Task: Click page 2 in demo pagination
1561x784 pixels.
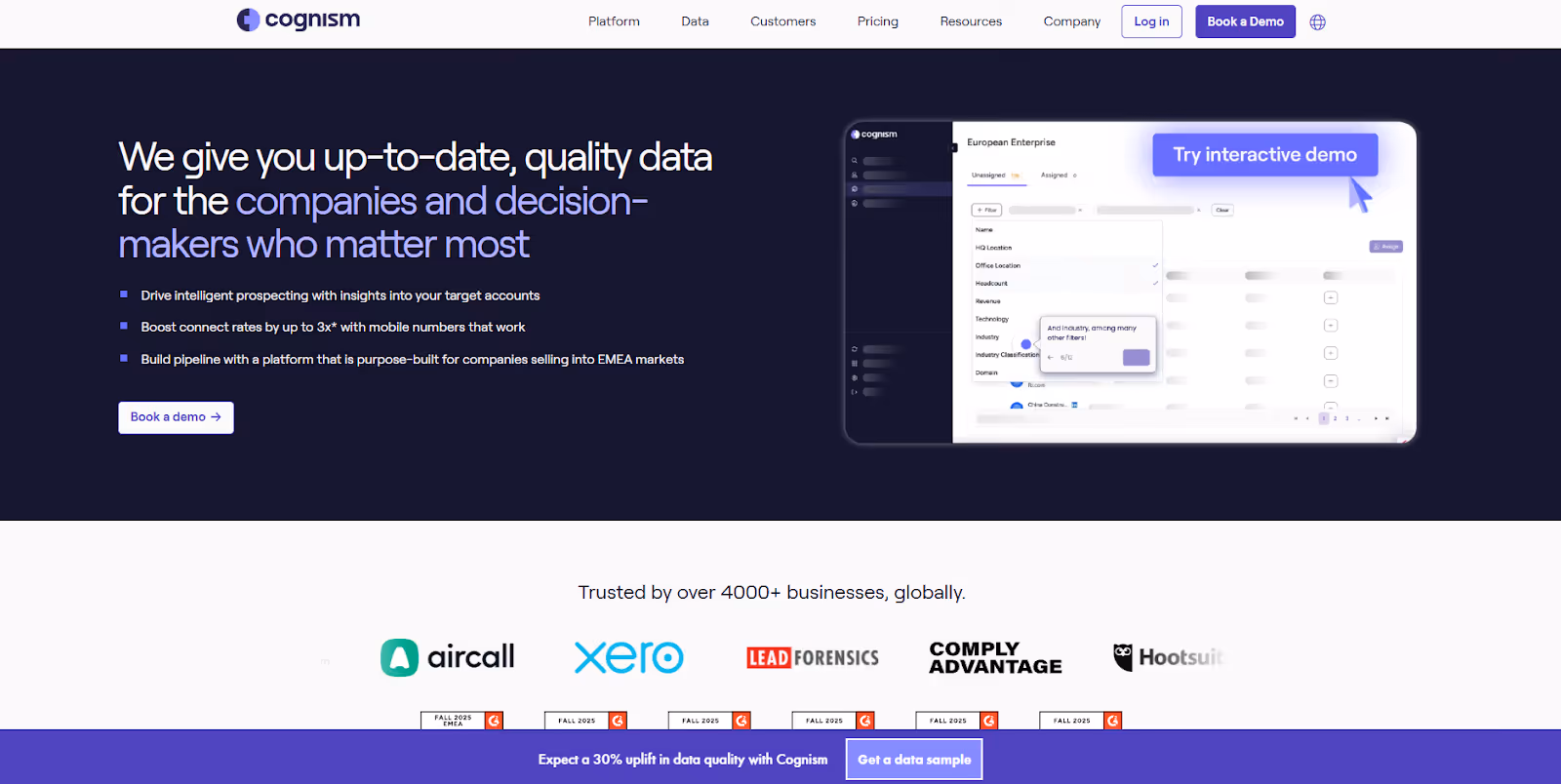Action: coord(1336,418)
